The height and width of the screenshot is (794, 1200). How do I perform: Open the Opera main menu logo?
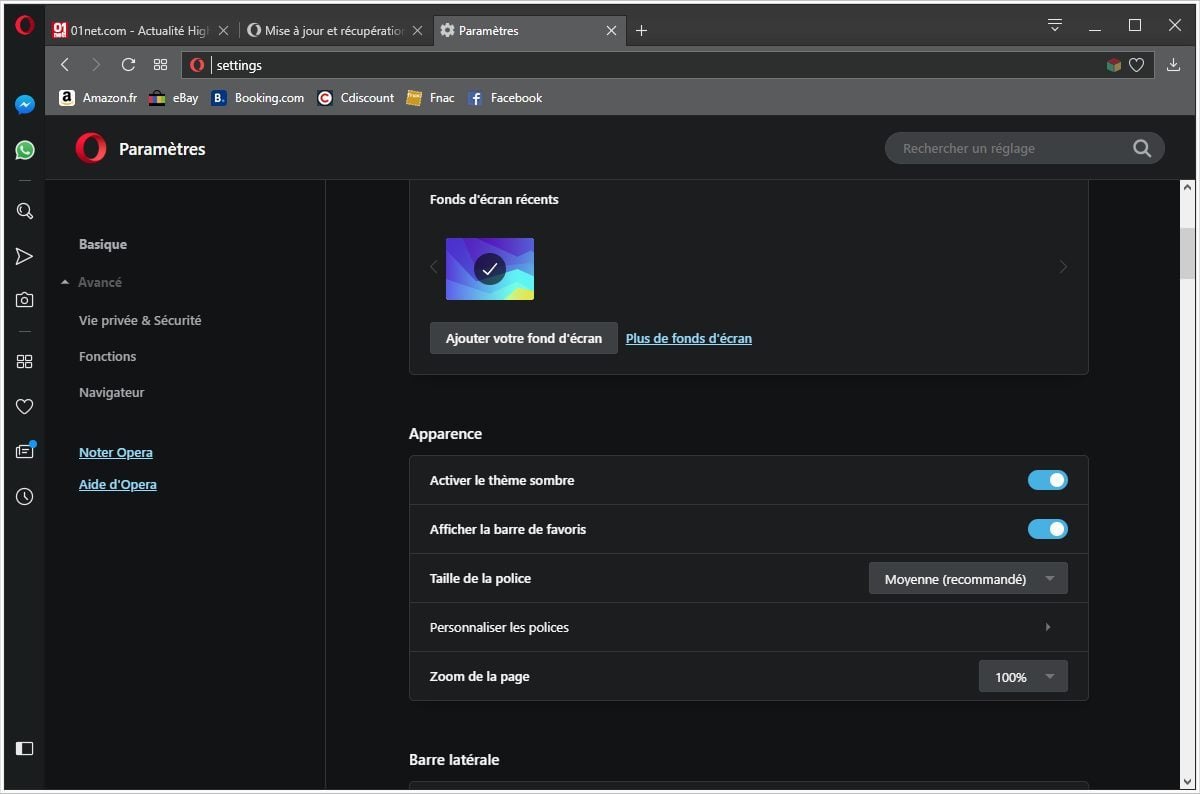click(x=25, y=26)
